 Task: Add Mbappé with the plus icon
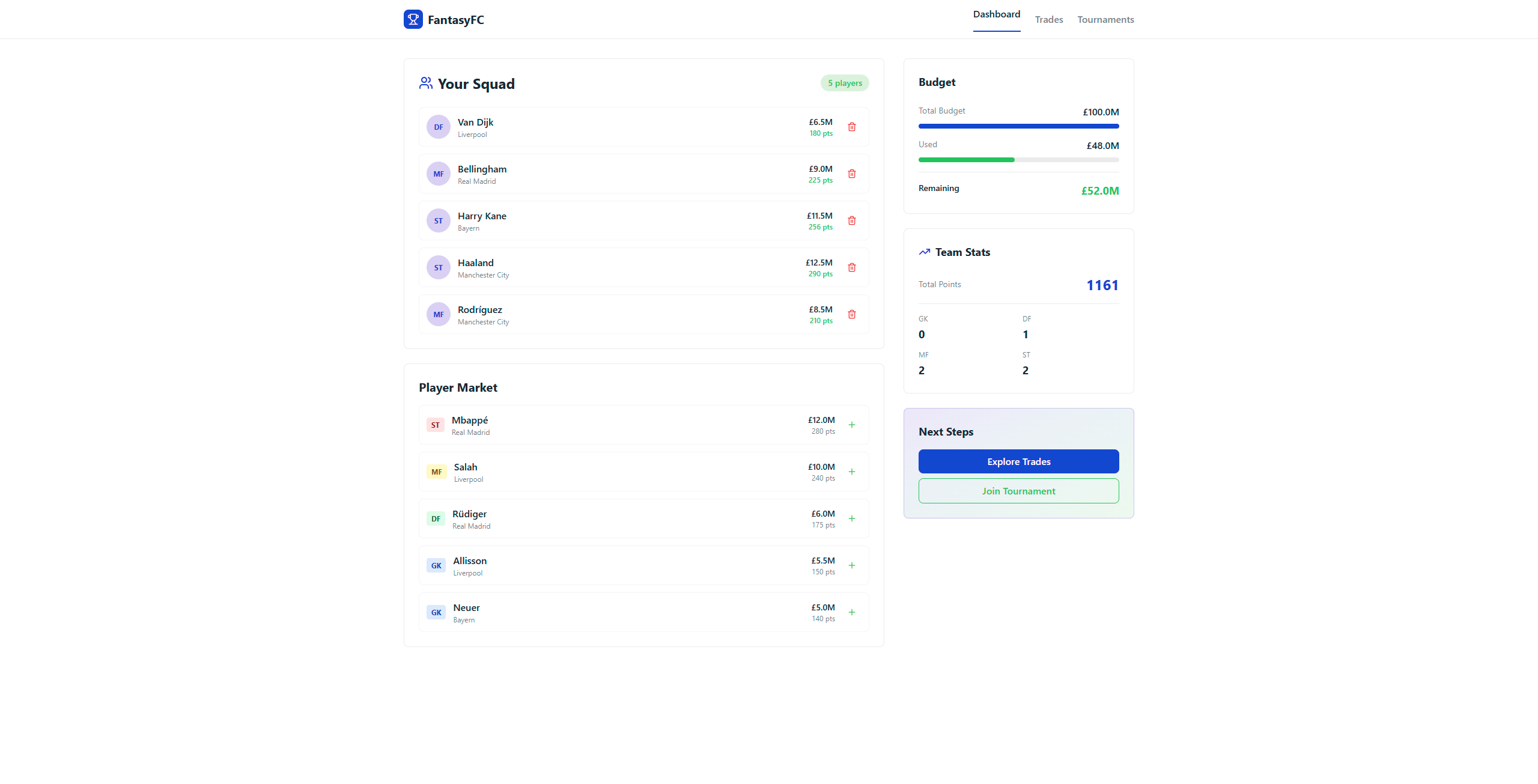[x=851, y=425]
